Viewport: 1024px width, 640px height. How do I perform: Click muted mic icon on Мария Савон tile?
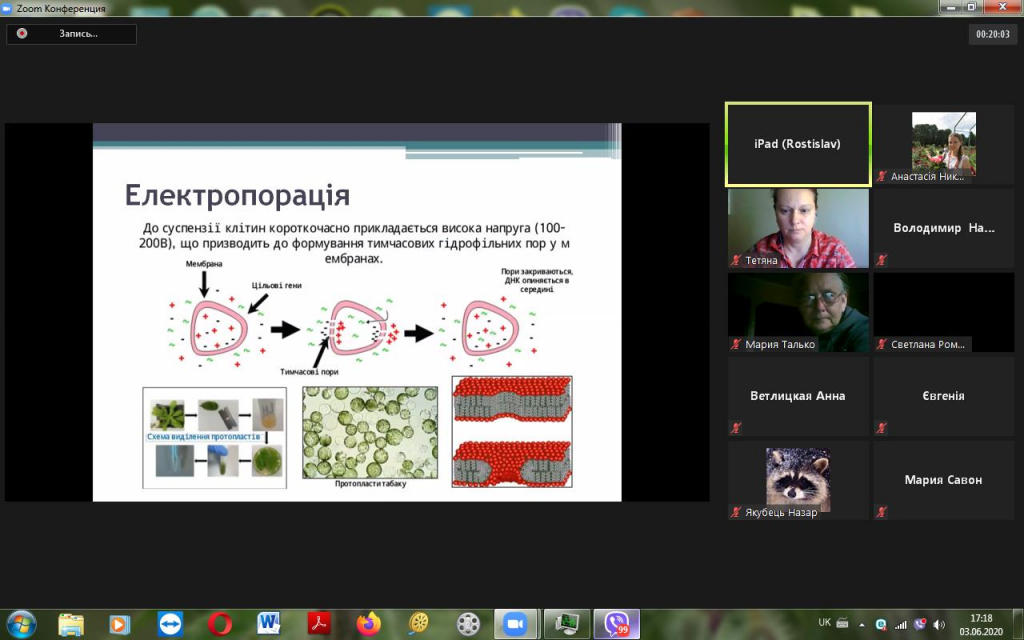click(882, 513)
